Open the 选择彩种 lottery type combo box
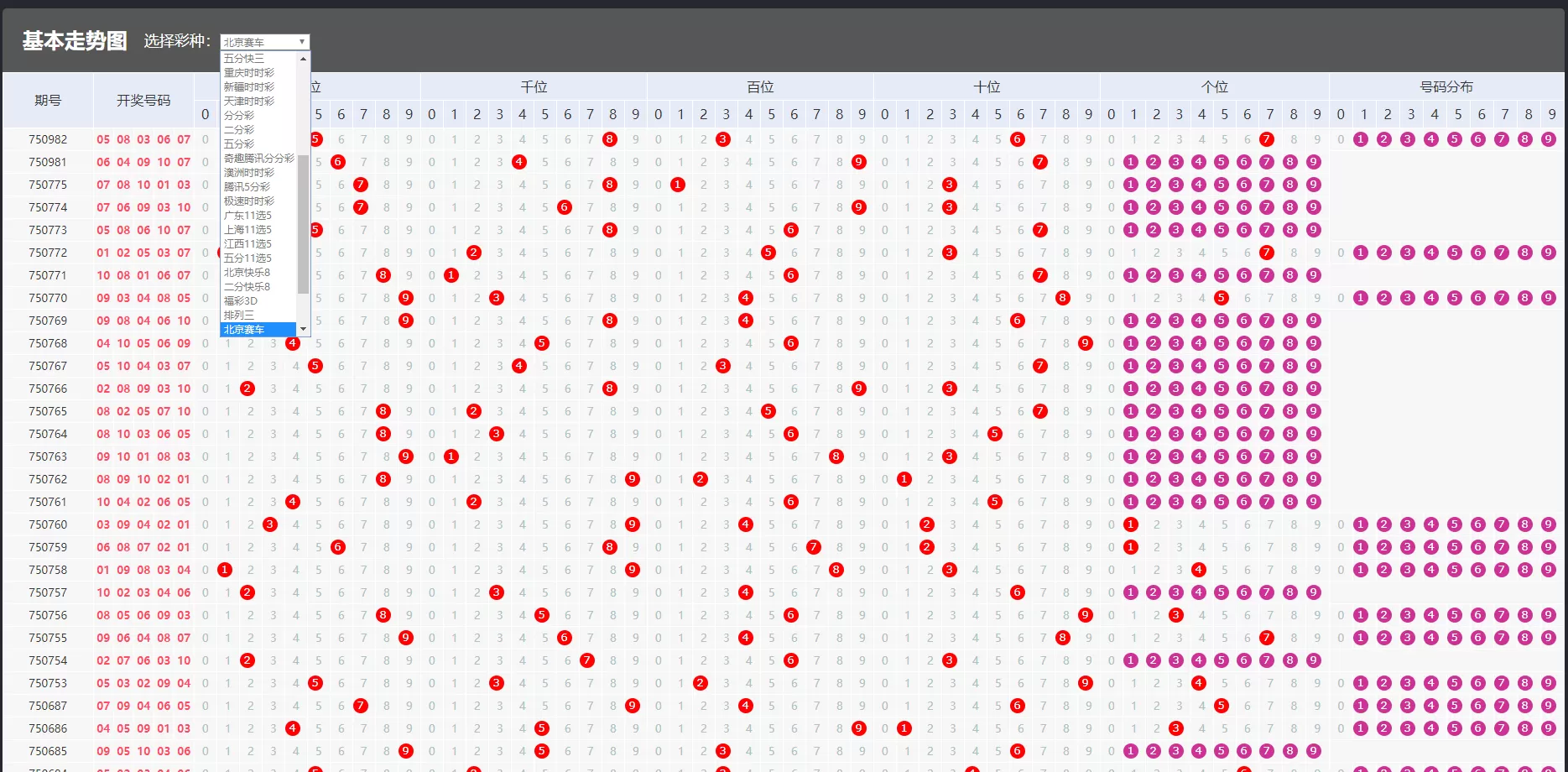The height and width of the screenshot is (772, 1568). (264, 42)
